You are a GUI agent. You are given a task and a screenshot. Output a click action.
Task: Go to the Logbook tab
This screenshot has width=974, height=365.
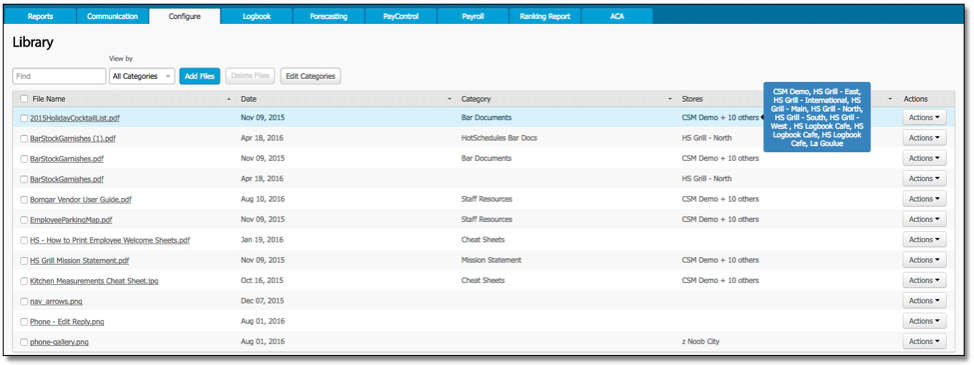257,16
